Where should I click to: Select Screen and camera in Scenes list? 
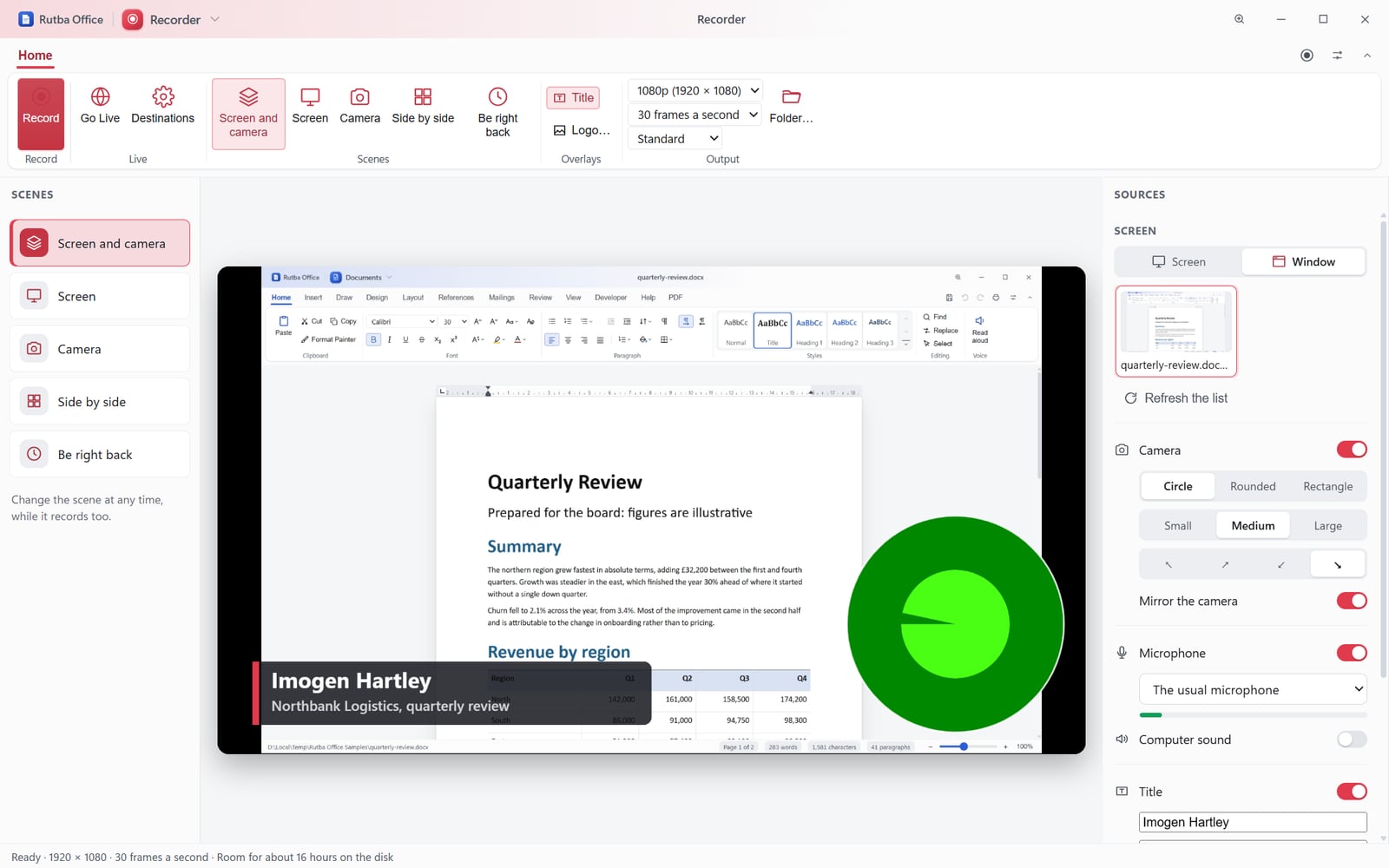(100, 243)
